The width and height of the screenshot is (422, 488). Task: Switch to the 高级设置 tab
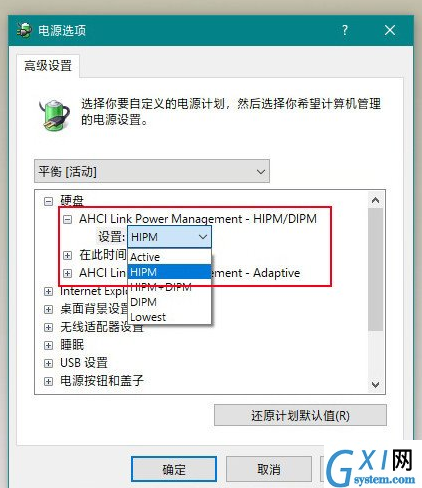[x=48, y=66]
